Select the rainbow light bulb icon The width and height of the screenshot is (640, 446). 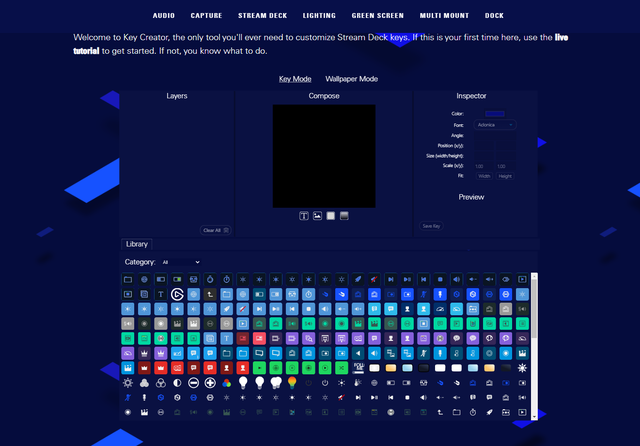[x=292, y=383]
